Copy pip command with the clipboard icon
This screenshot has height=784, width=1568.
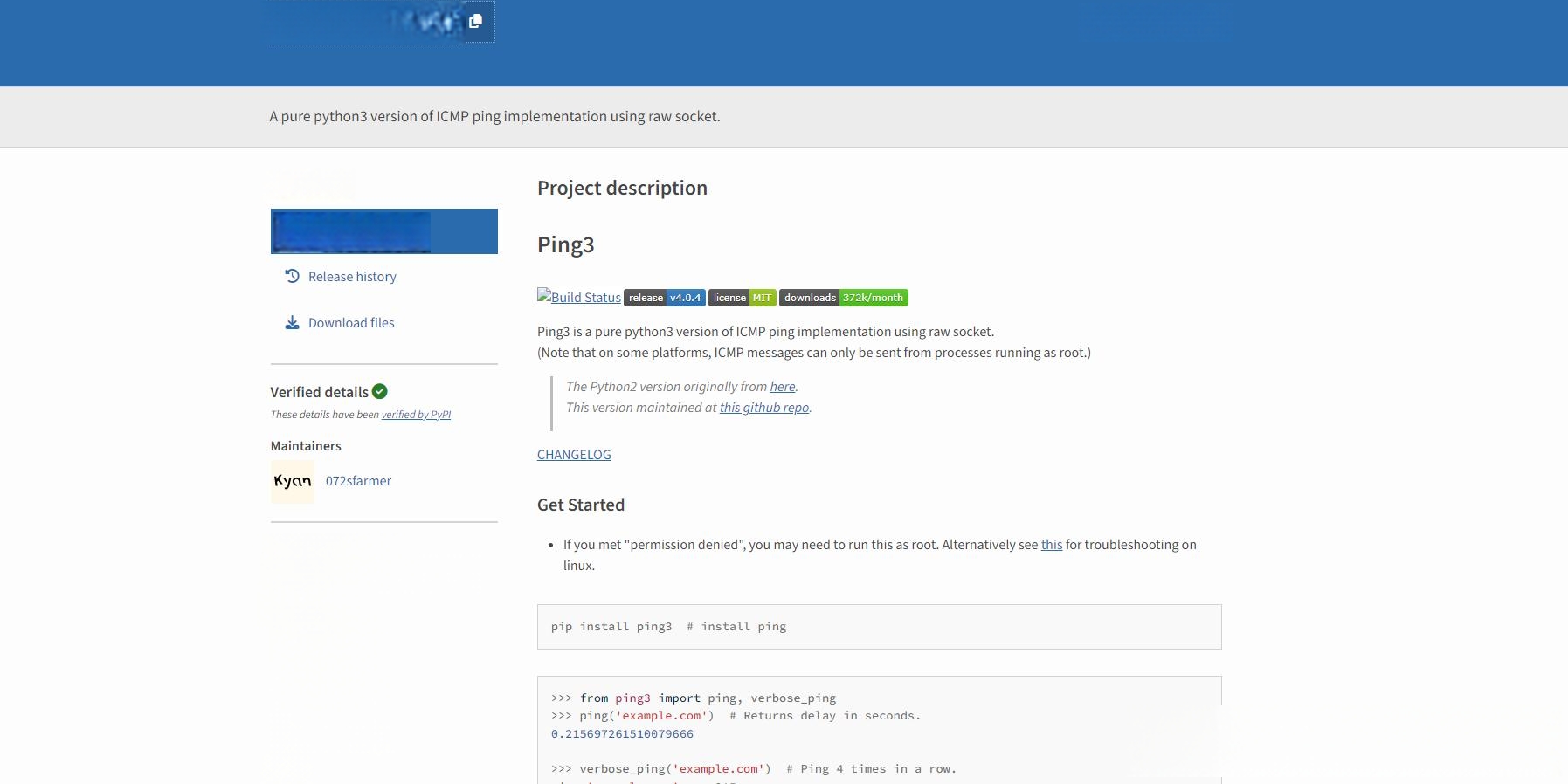[475, 21]
